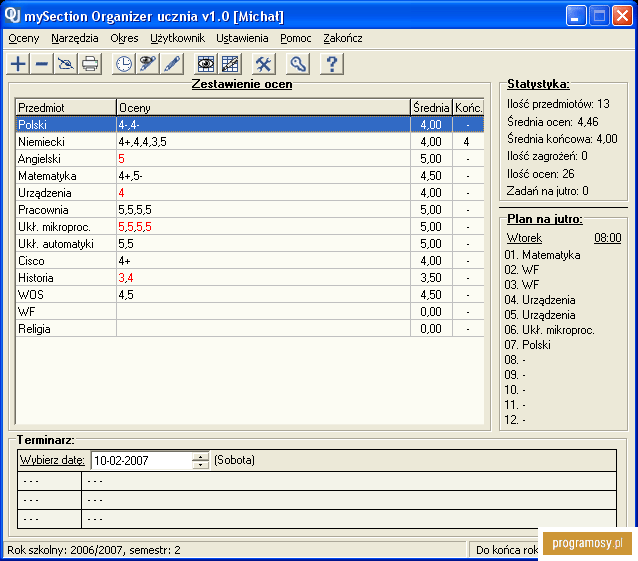Click the Przedmiot column header

66,107
